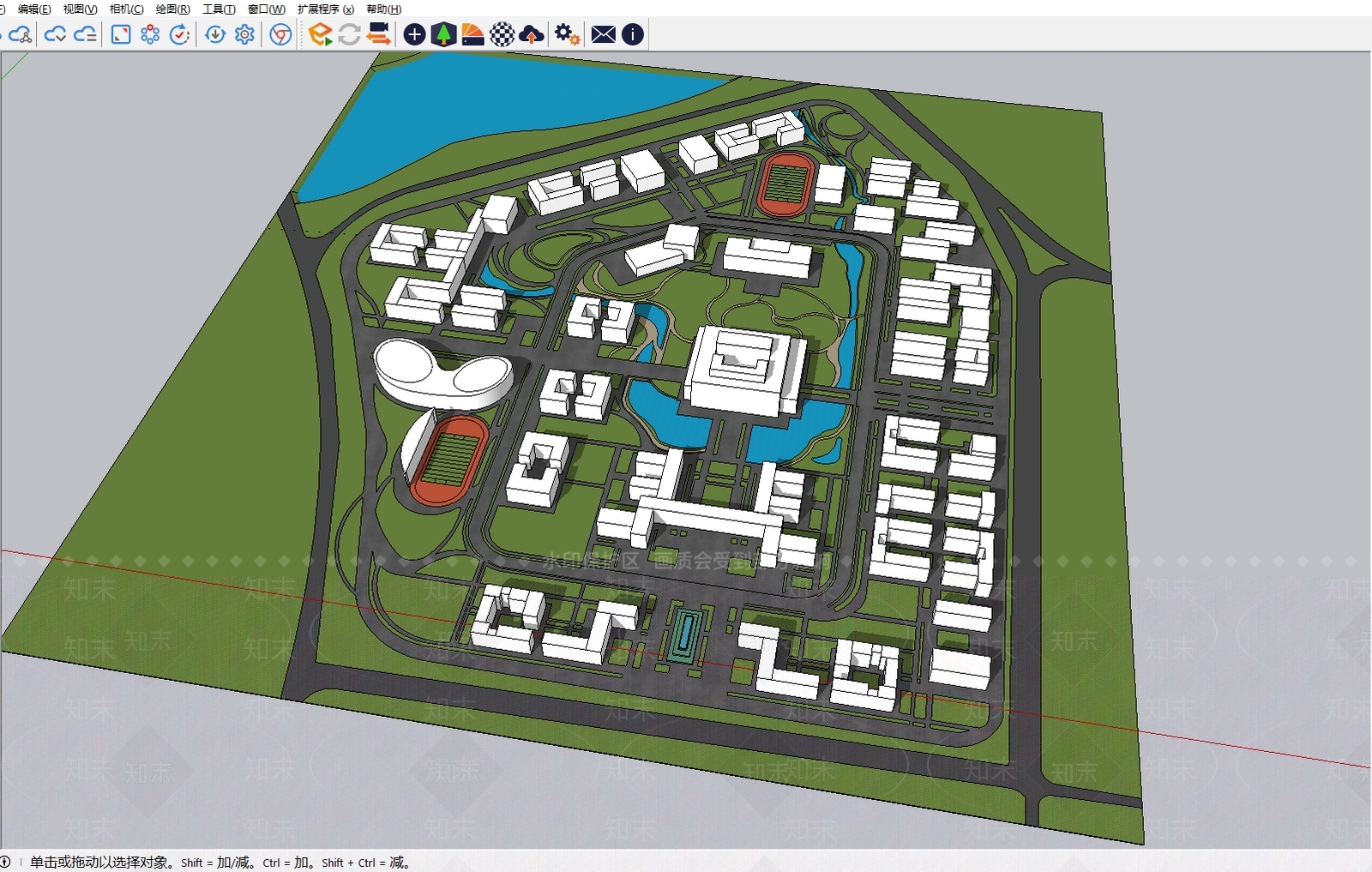1372x872 pixels.
Task: Click the dark gears settings icon
Action: coord(567,34)
